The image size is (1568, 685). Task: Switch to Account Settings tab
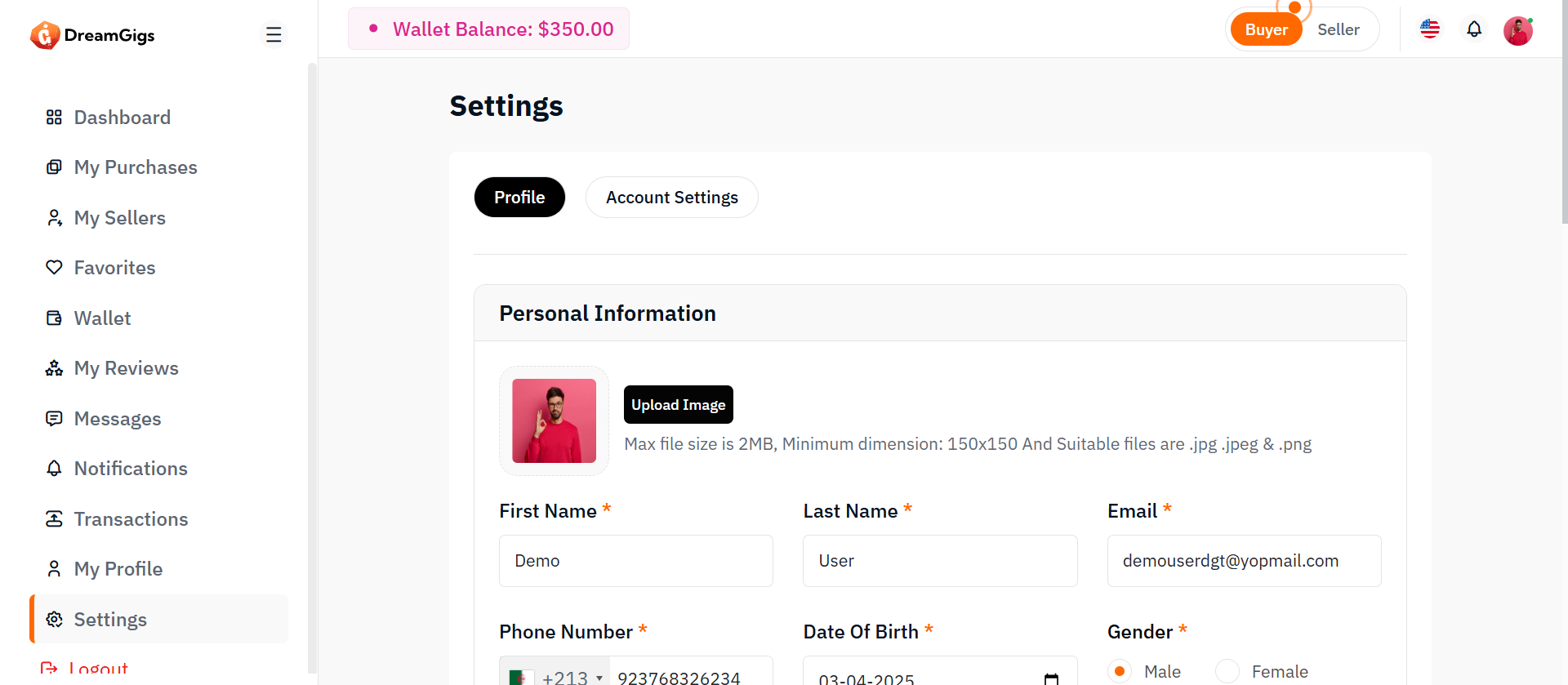click(671, 198)
